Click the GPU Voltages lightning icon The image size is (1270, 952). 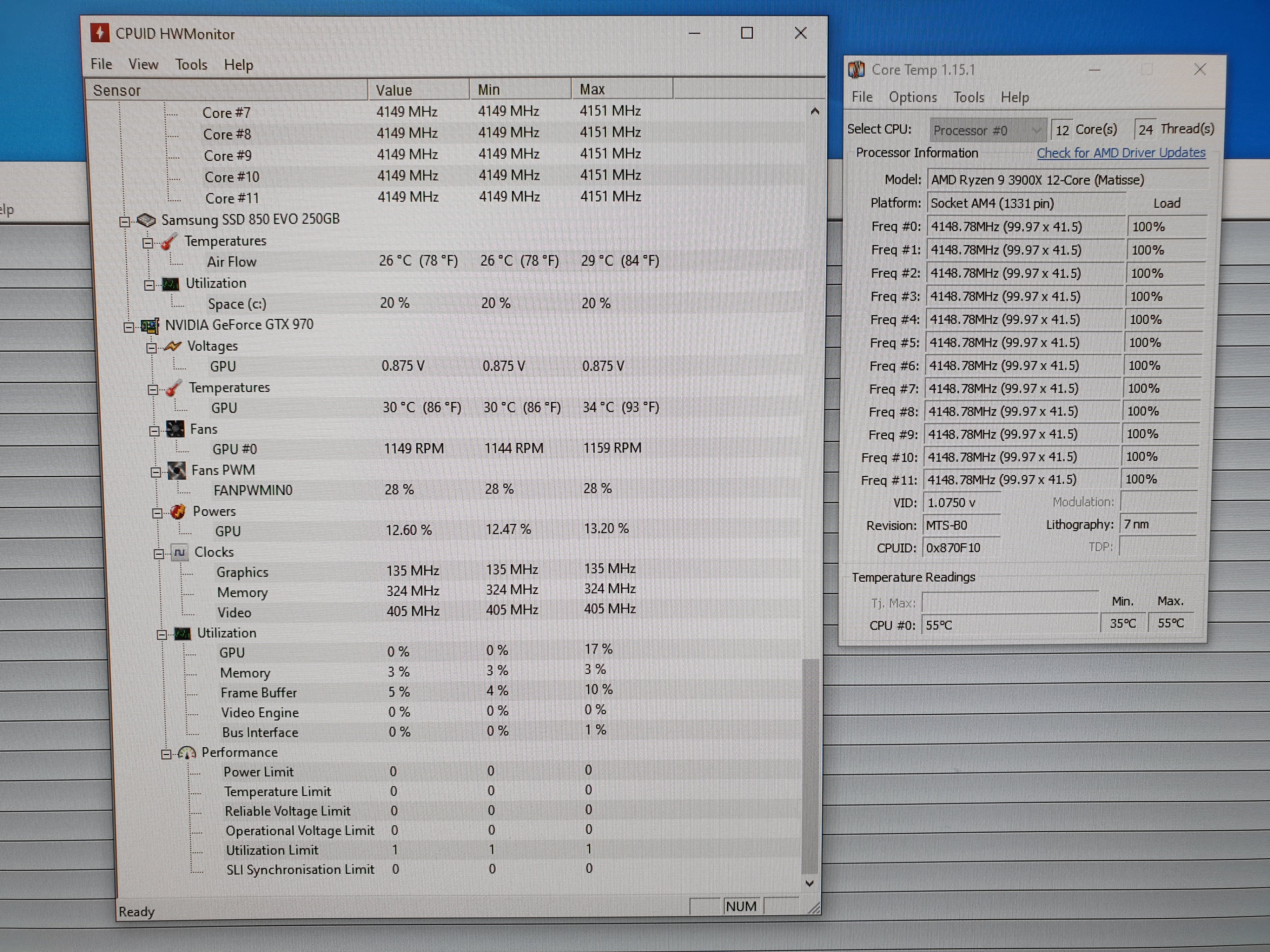[x=172, y=346]
